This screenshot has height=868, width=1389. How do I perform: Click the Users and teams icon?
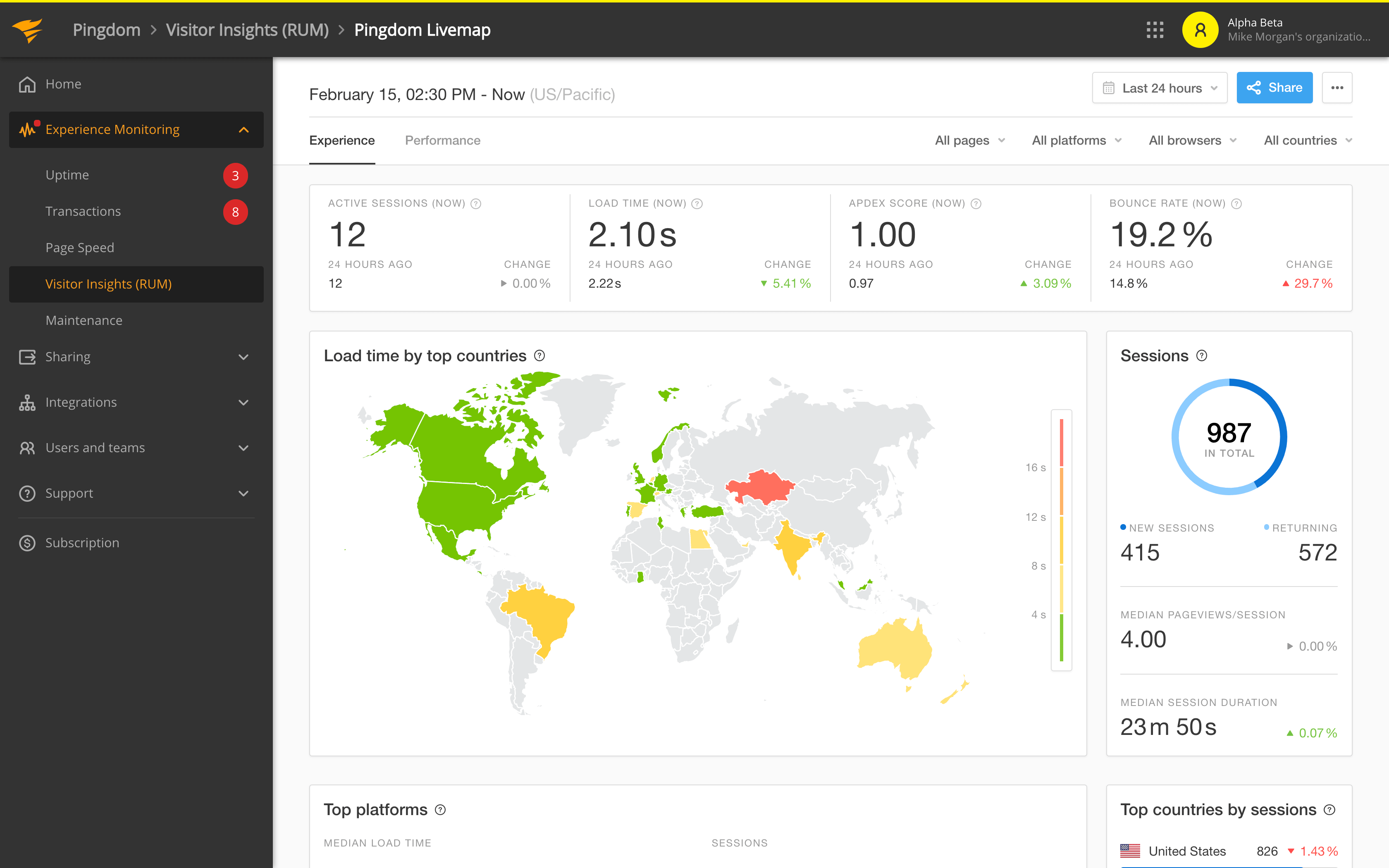pos(27,448)
